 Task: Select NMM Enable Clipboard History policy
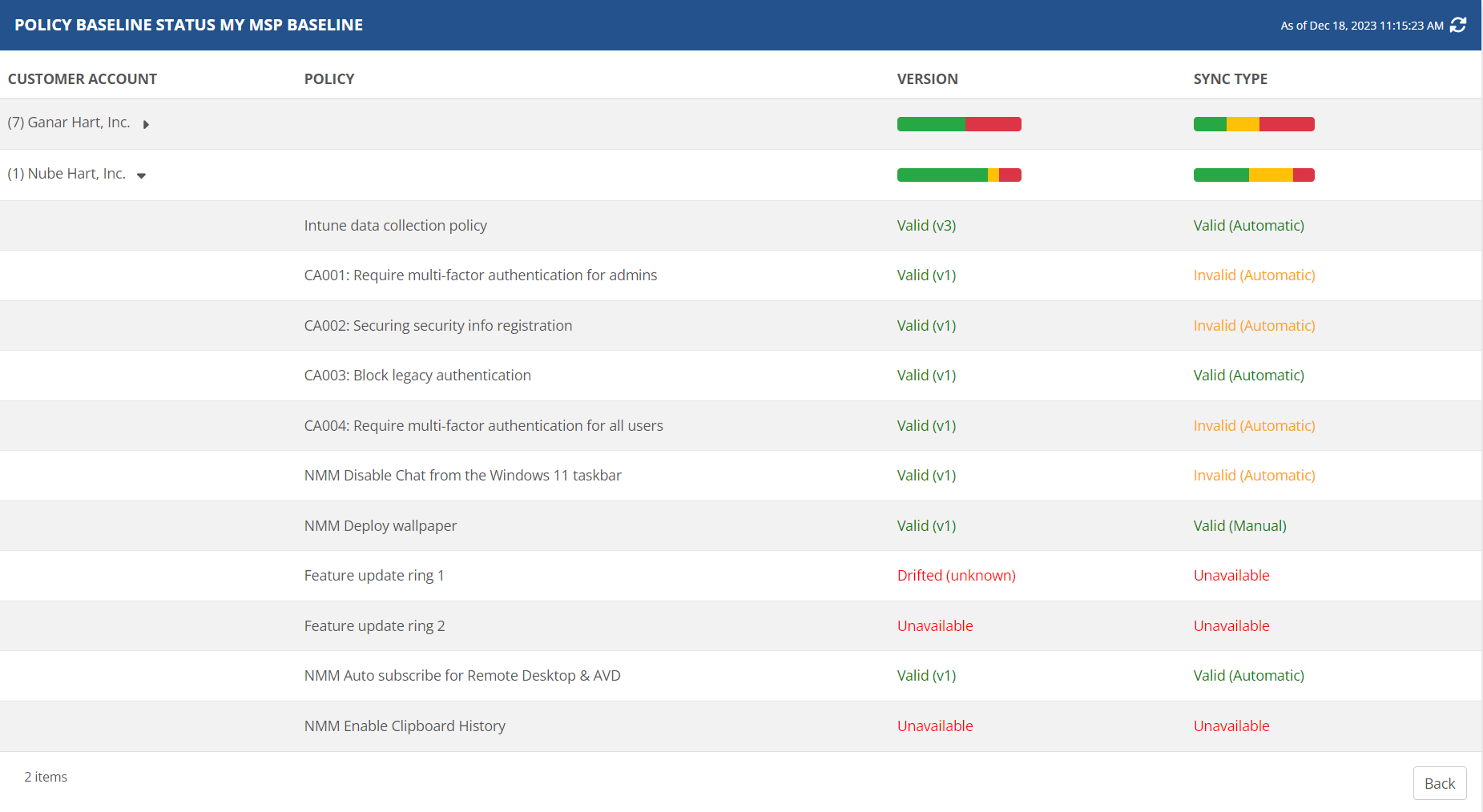(405, 726)
